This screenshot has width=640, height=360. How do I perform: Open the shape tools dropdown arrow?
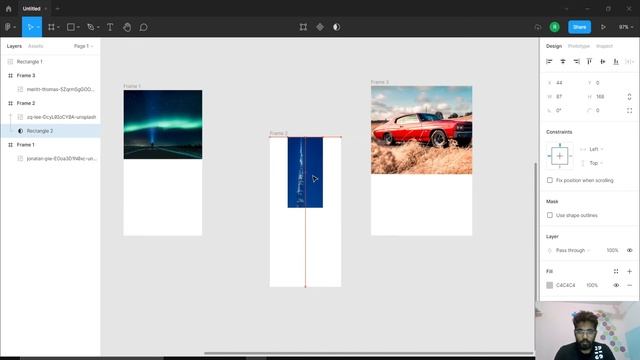[x=78, y=27]
